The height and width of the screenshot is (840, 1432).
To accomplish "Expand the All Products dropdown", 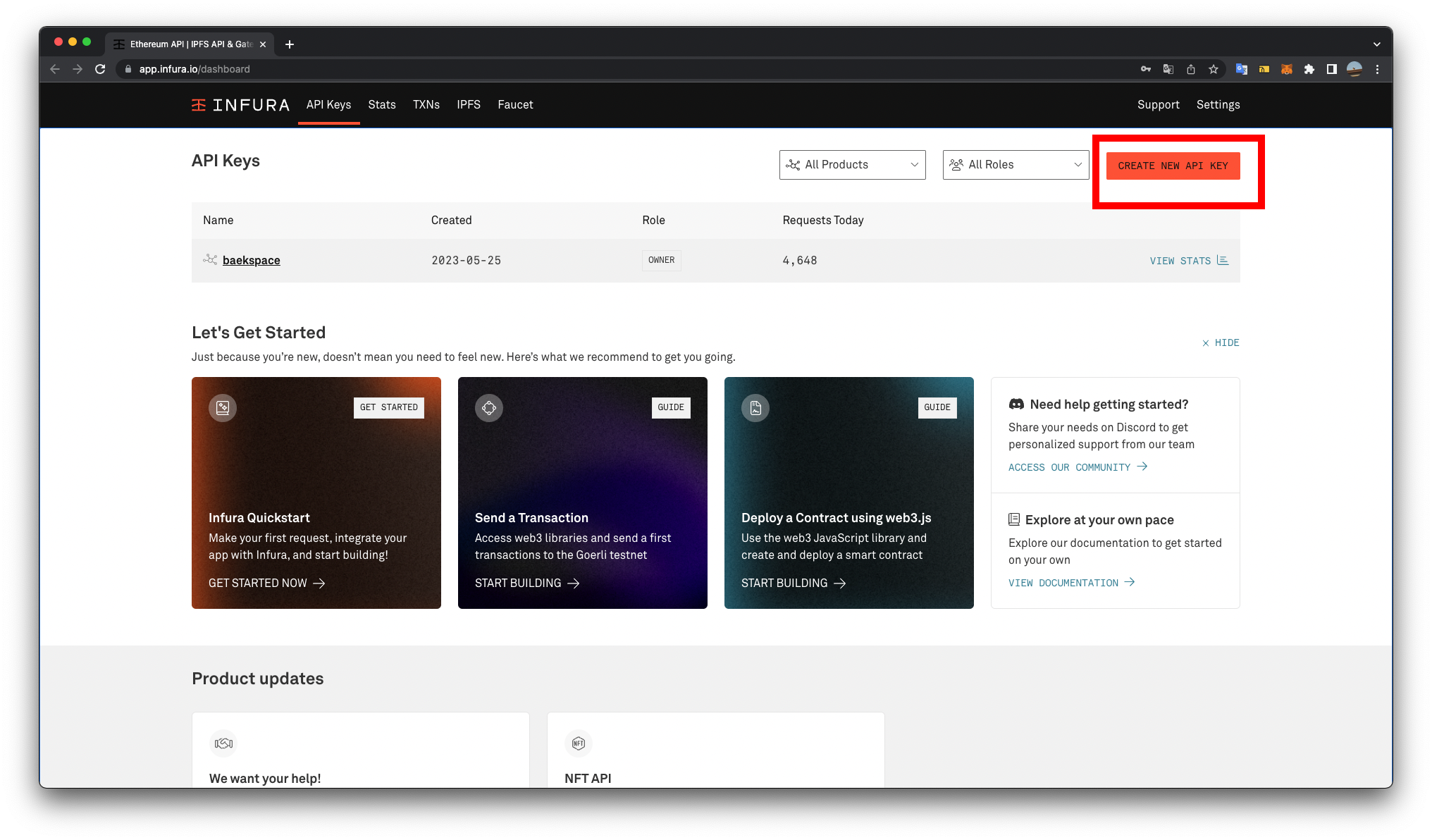I will [x=852, y=165].
